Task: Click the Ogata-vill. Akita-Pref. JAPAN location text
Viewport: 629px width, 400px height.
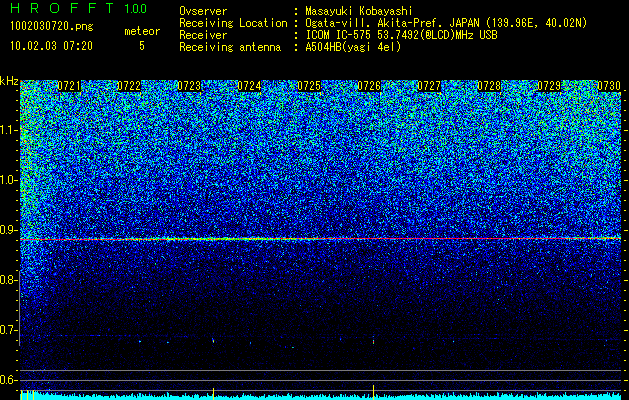Action: [x=446, y=23]
